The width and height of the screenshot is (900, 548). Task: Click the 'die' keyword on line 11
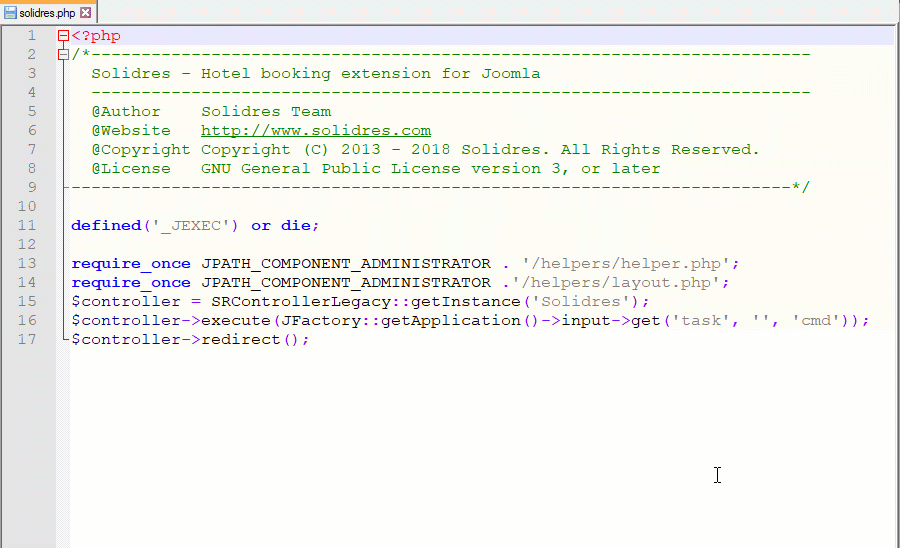click(x=296, y=225)
